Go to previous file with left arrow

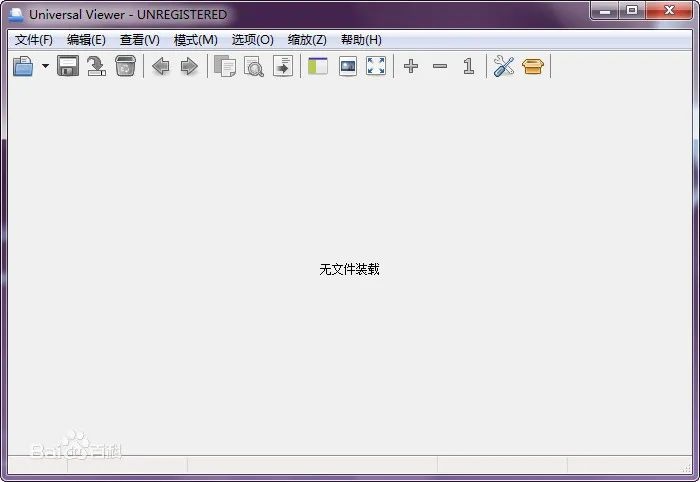[x=161, y=66]
